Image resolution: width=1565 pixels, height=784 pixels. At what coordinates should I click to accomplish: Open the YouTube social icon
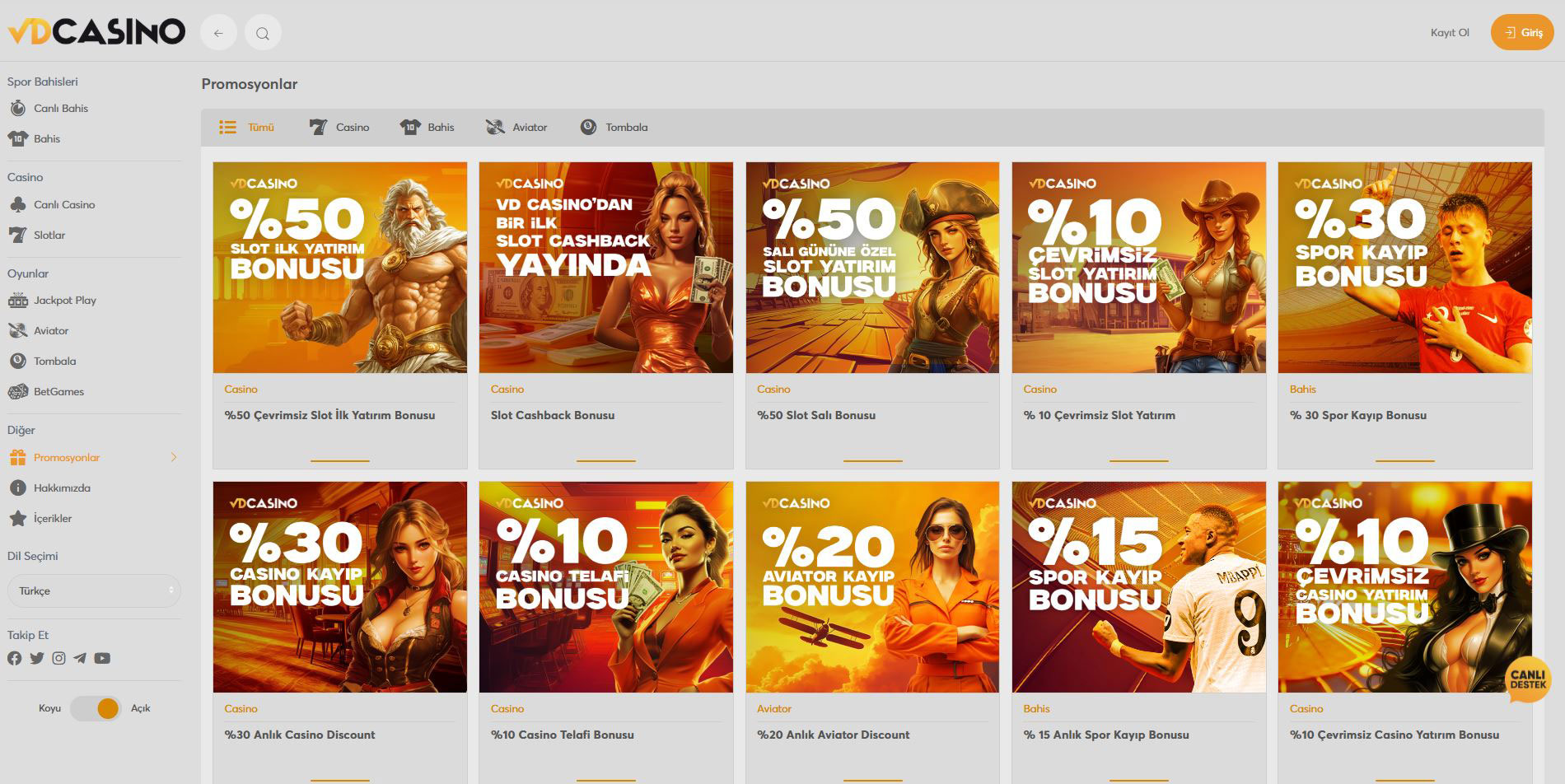point(102,658)
